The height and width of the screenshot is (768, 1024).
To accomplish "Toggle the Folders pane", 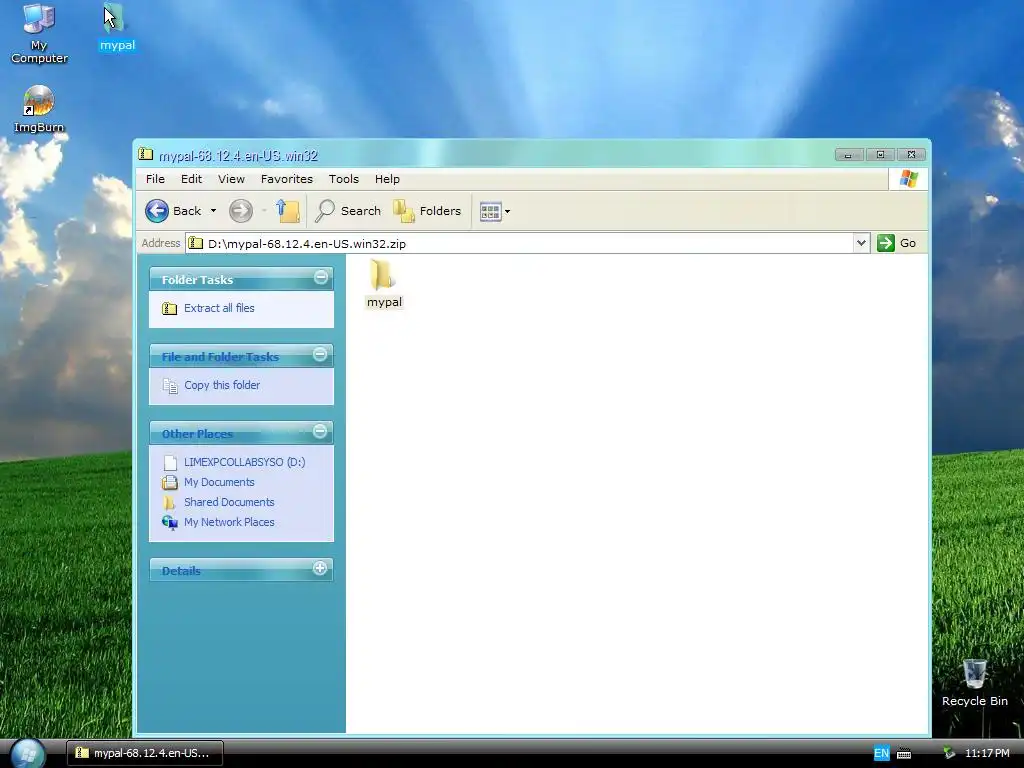I will pos(428,211).
